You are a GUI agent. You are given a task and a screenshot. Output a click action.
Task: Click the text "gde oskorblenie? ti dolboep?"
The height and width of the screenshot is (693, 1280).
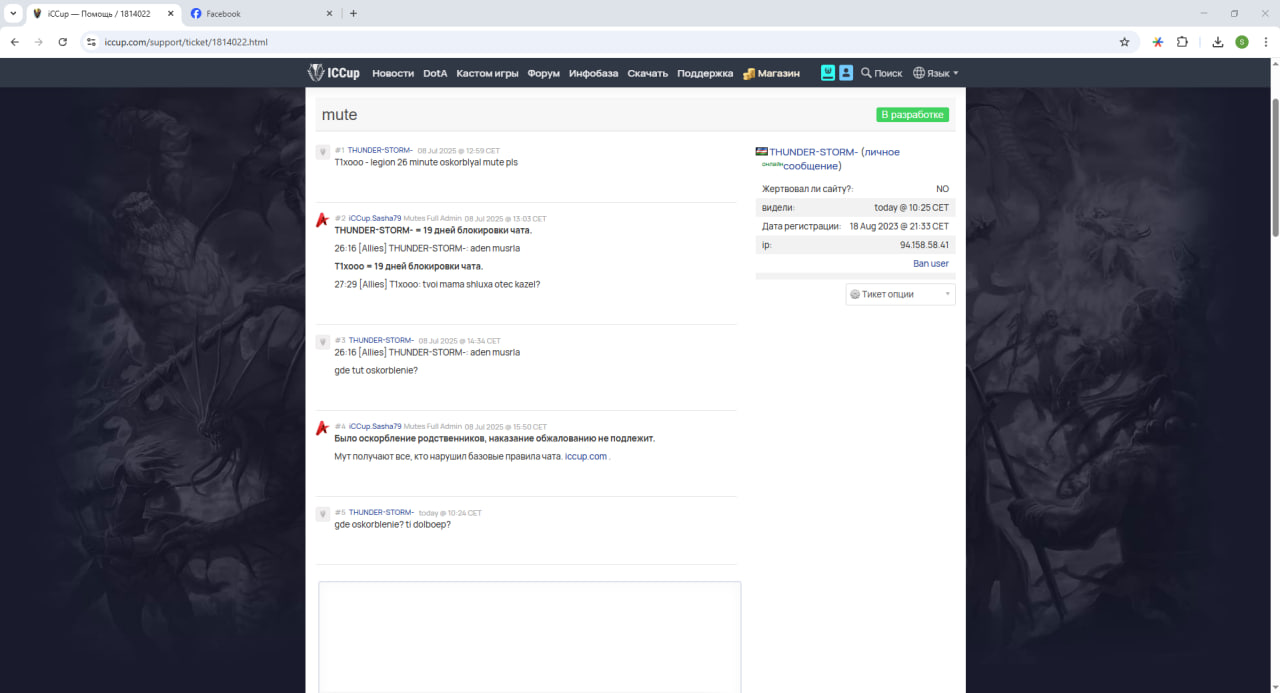click(x=392, y=524)
